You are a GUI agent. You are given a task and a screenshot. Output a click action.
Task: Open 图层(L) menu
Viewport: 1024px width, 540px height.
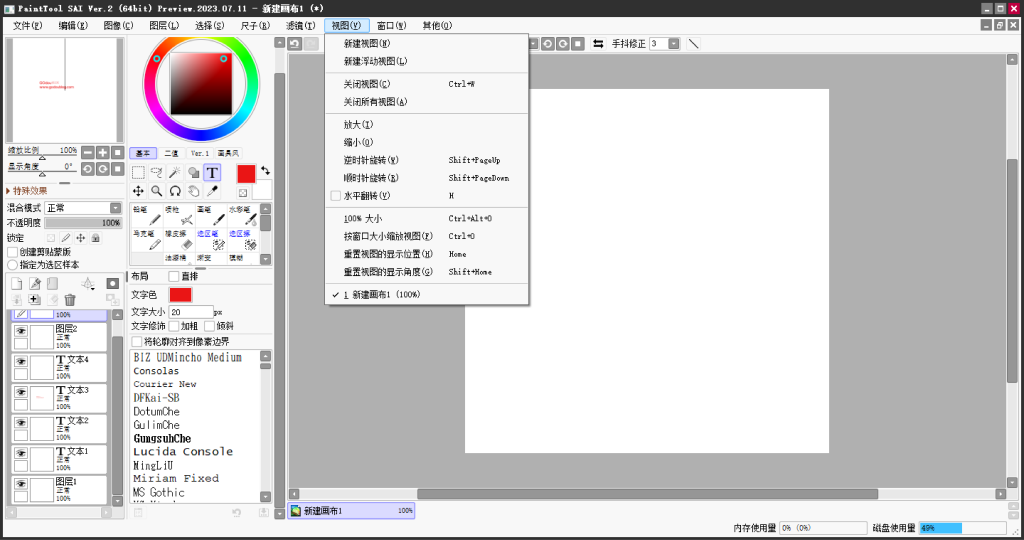click(x=164, y=25)
